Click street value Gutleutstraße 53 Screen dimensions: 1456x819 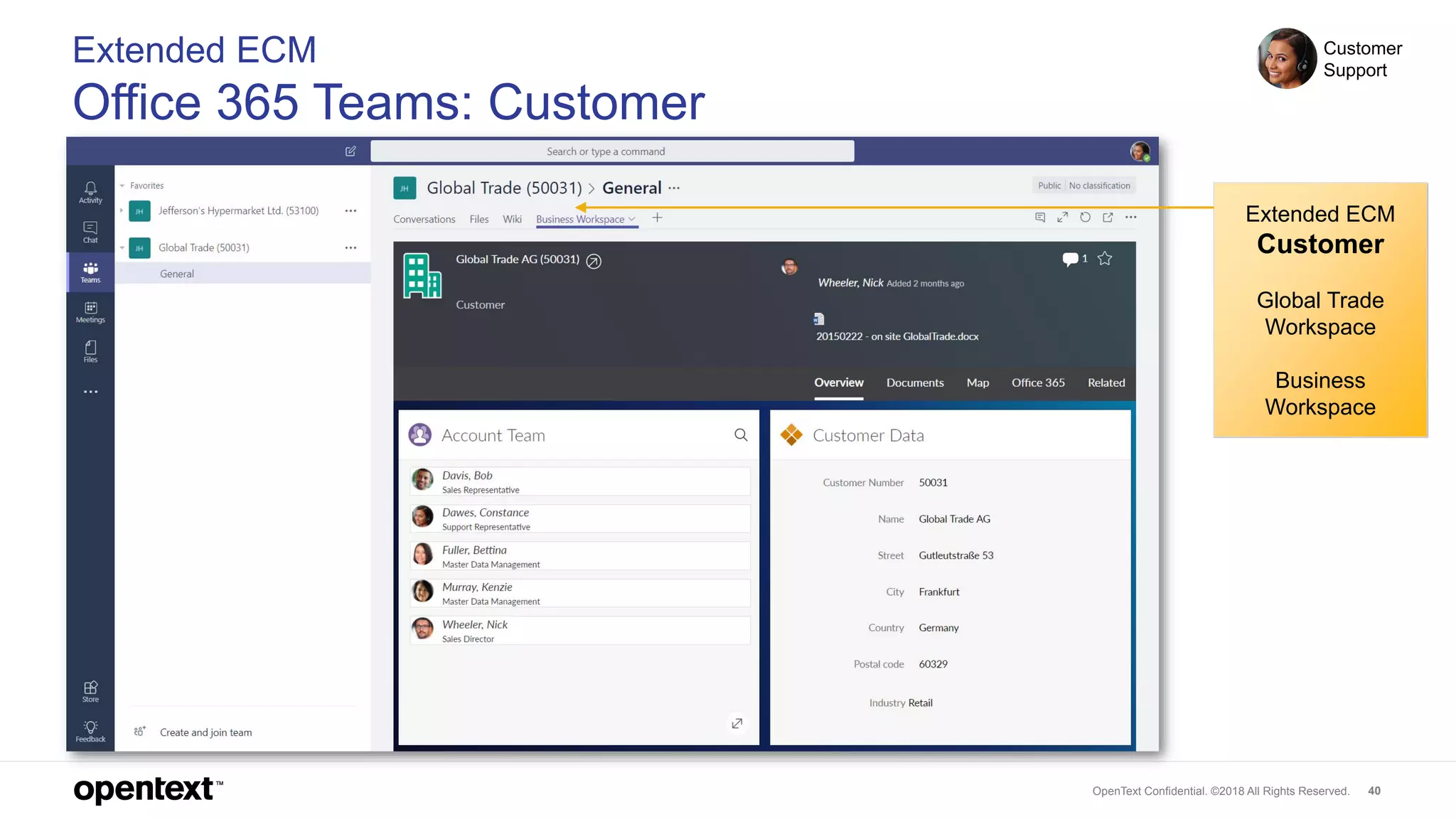pyautogui.click(x=955, y=555)
